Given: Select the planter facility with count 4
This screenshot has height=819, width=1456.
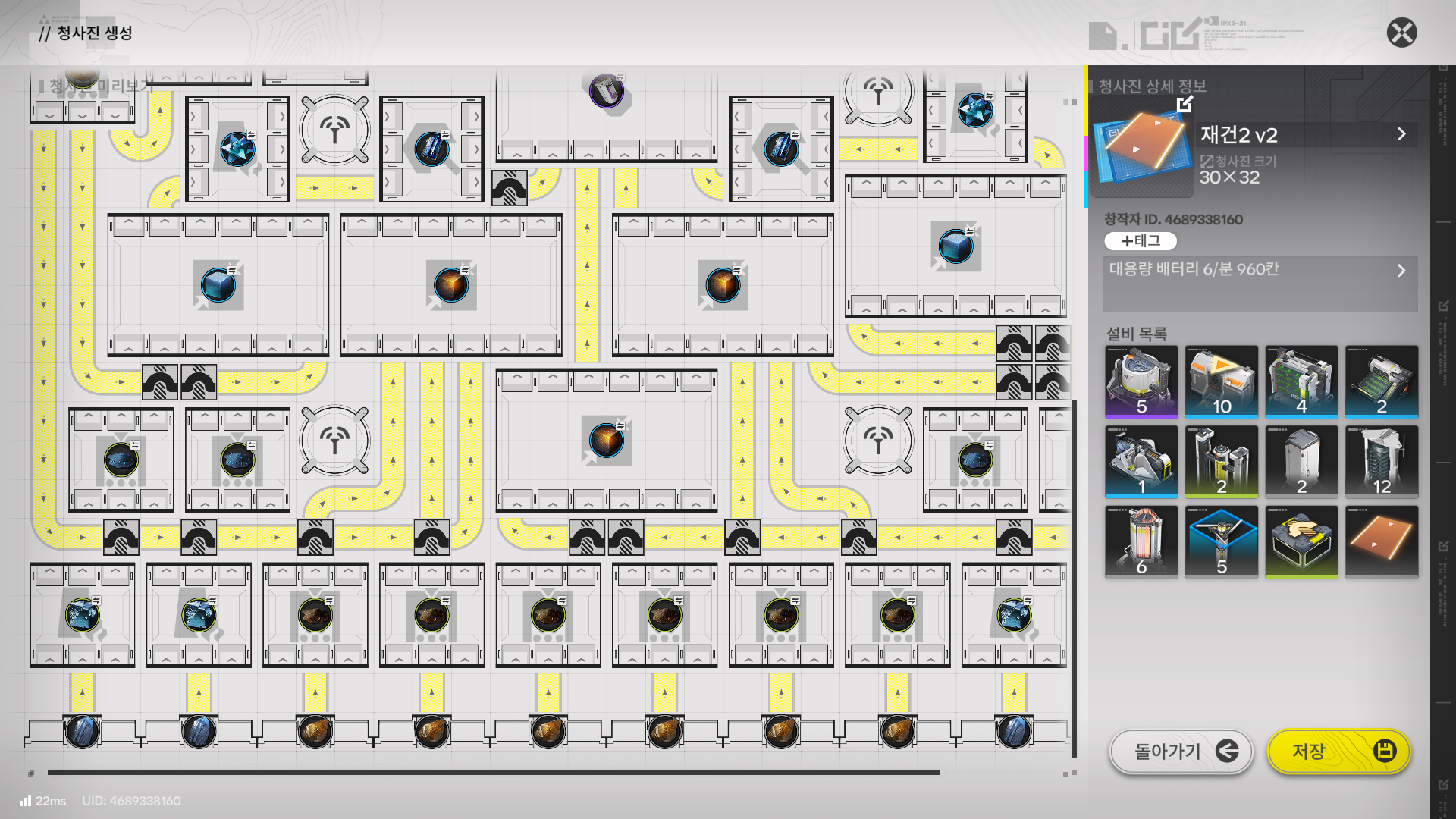Looking at the screenshot, I should click(1301, 381).
